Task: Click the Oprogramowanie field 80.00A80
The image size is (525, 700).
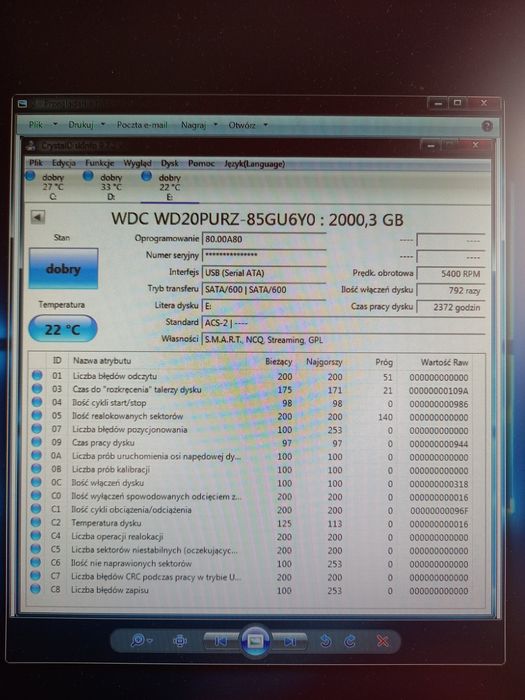Action: [x=264, y=239]
